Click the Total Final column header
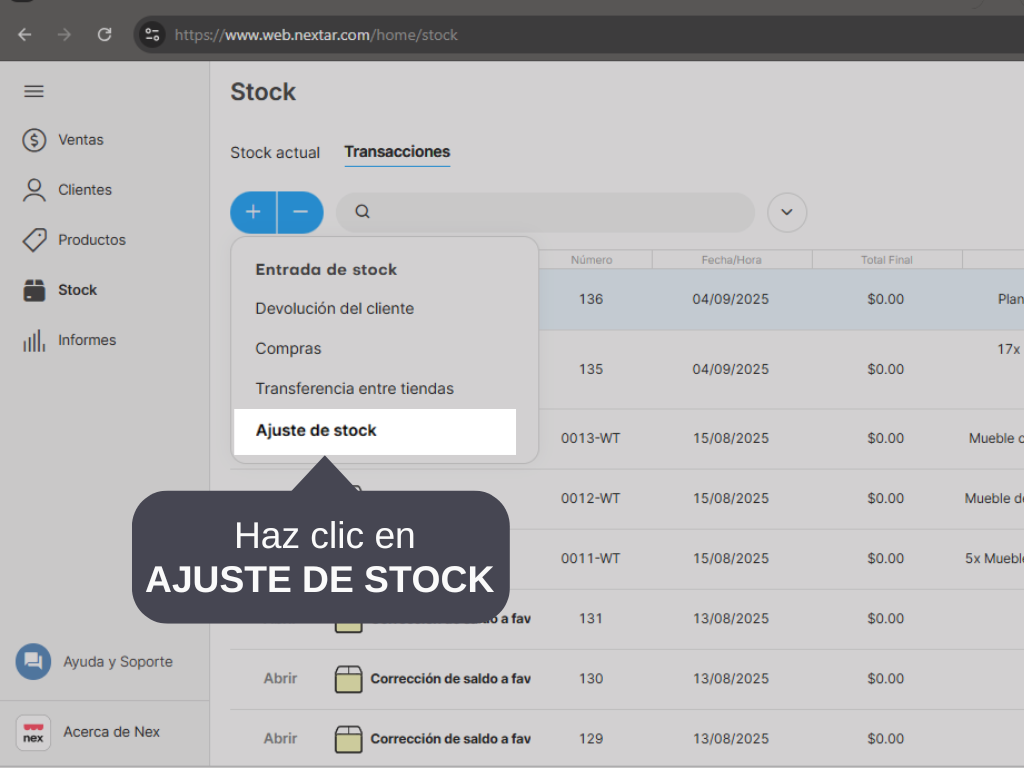Screen dimensions: 1024x768 click(x=886, y=260)
